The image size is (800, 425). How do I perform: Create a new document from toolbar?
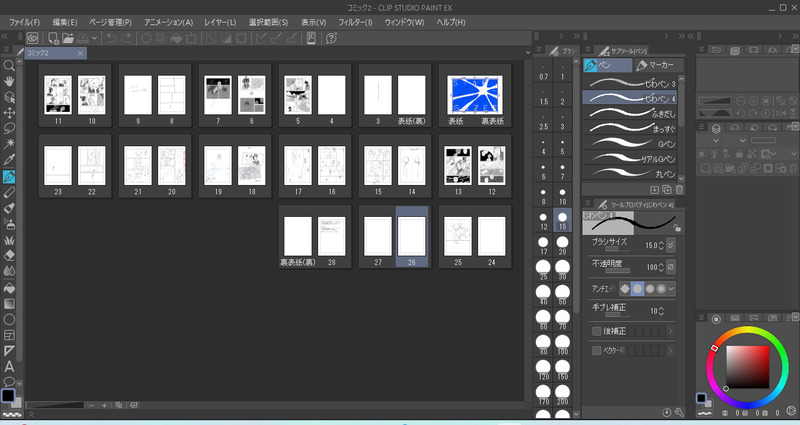(x=53, y=38)
